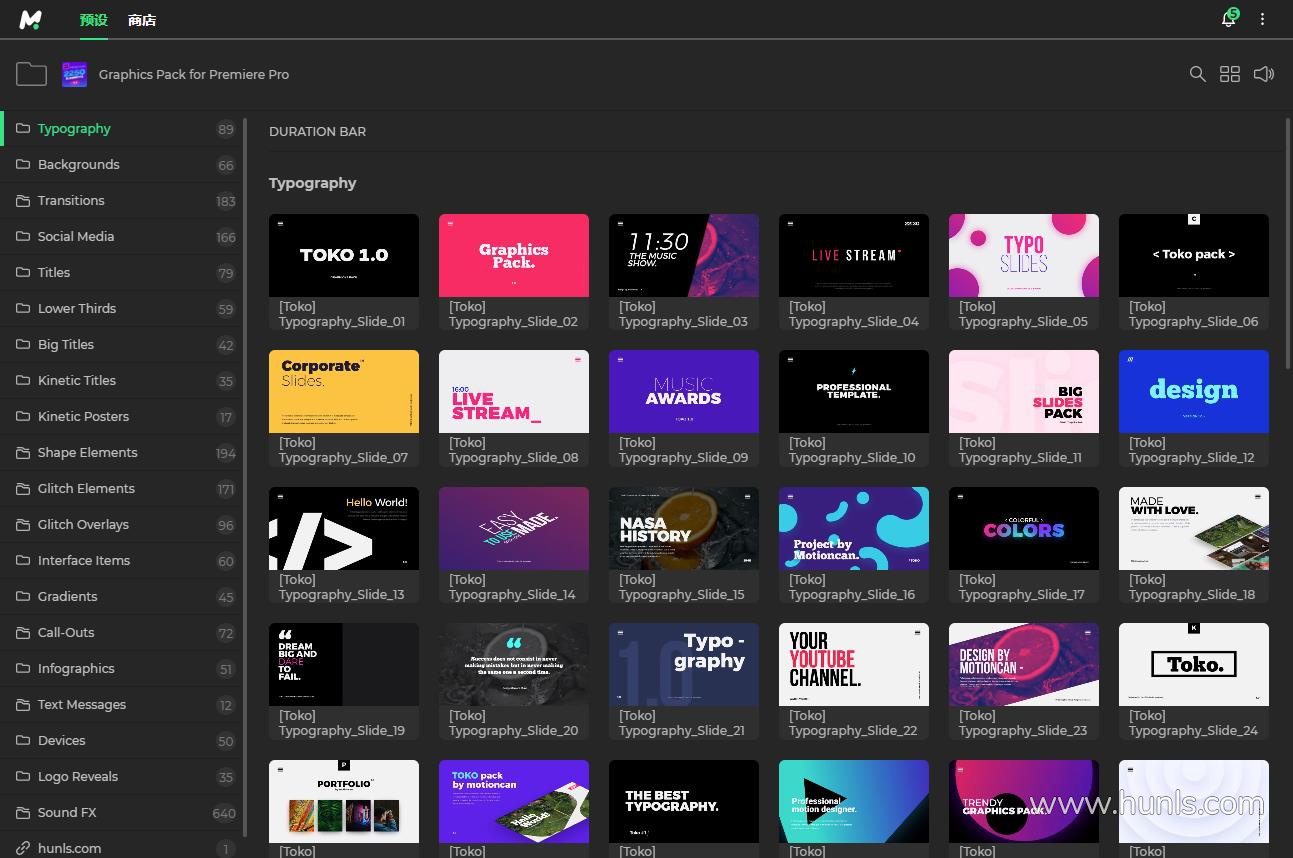Choose the yellow Corporate Slides preset
This screenshot has height=858, width=1293.
coord(344,391)
